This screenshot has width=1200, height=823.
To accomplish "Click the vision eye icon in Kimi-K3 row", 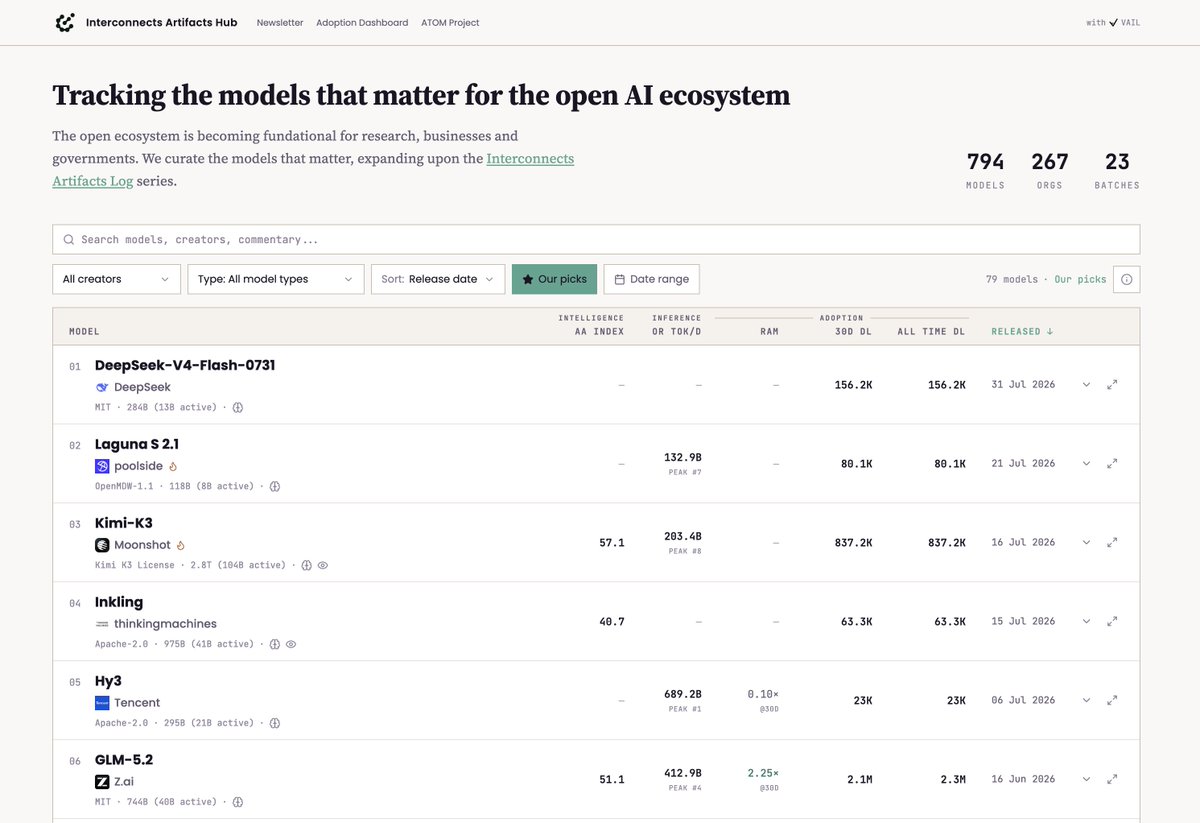I will pos(323,565).
